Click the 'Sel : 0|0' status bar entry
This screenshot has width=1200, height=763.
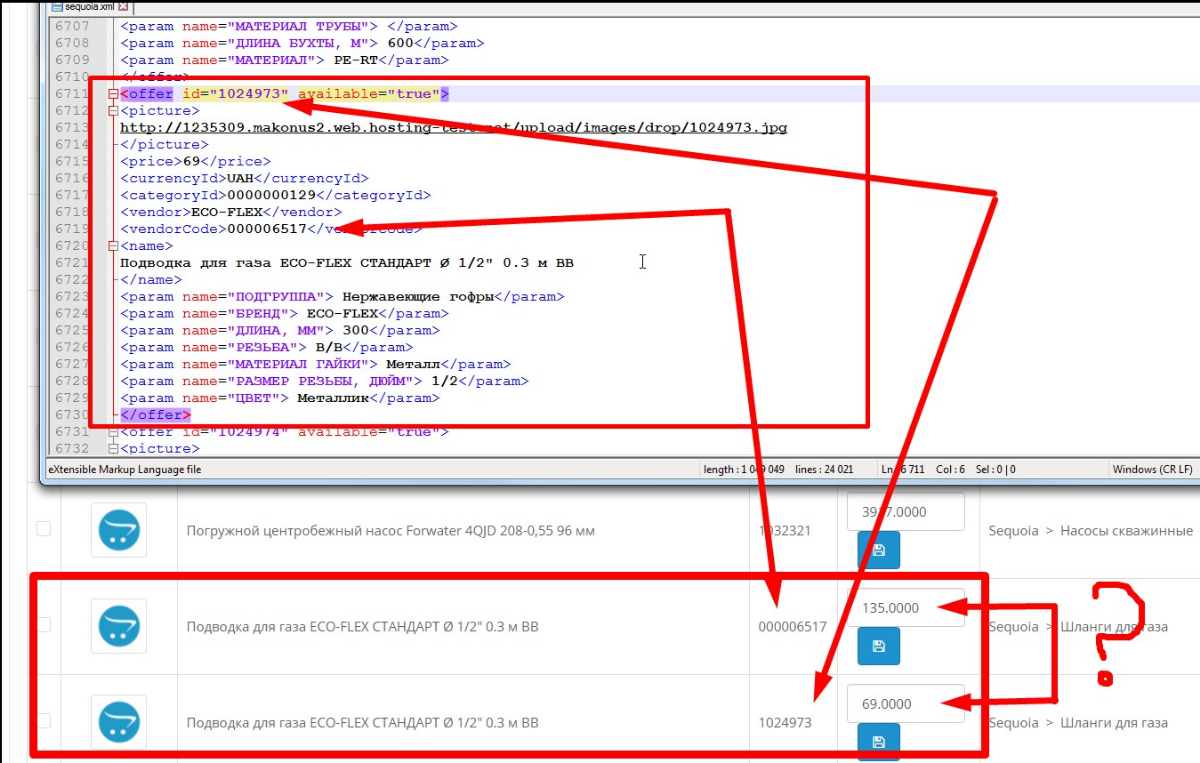click(x=997, y=469)
